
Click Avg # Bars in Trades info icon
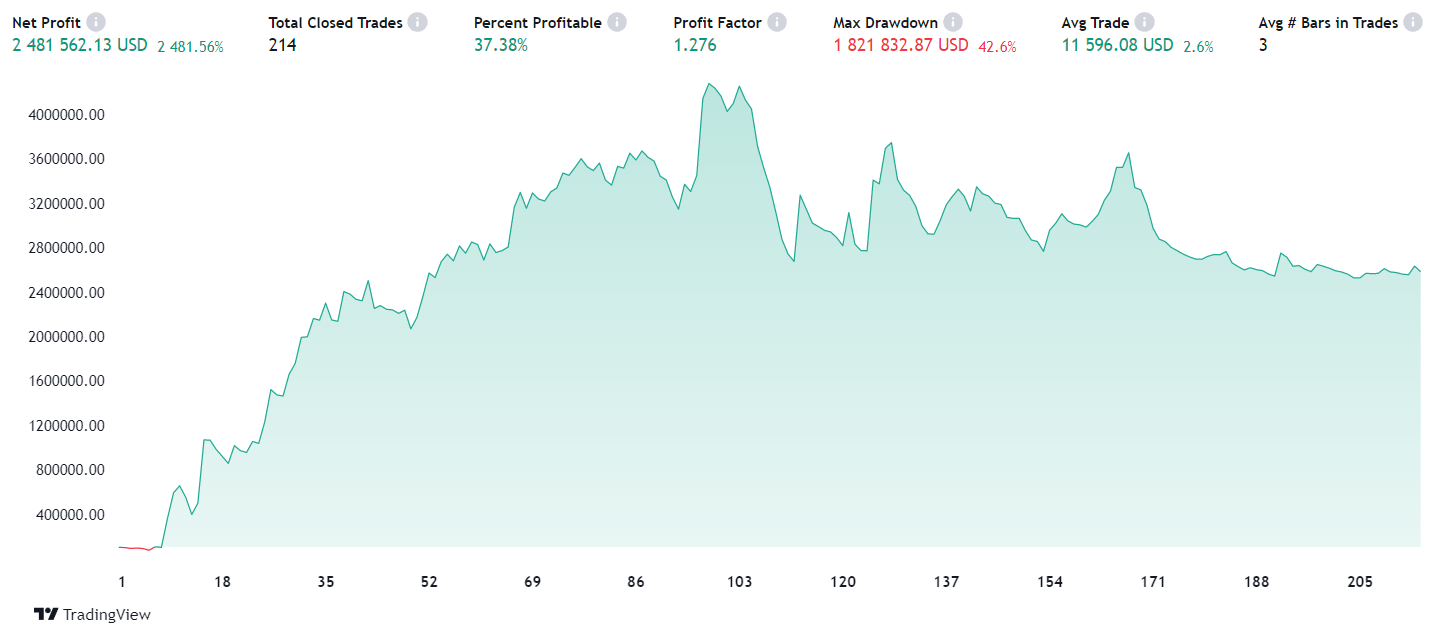point(1413,22)
